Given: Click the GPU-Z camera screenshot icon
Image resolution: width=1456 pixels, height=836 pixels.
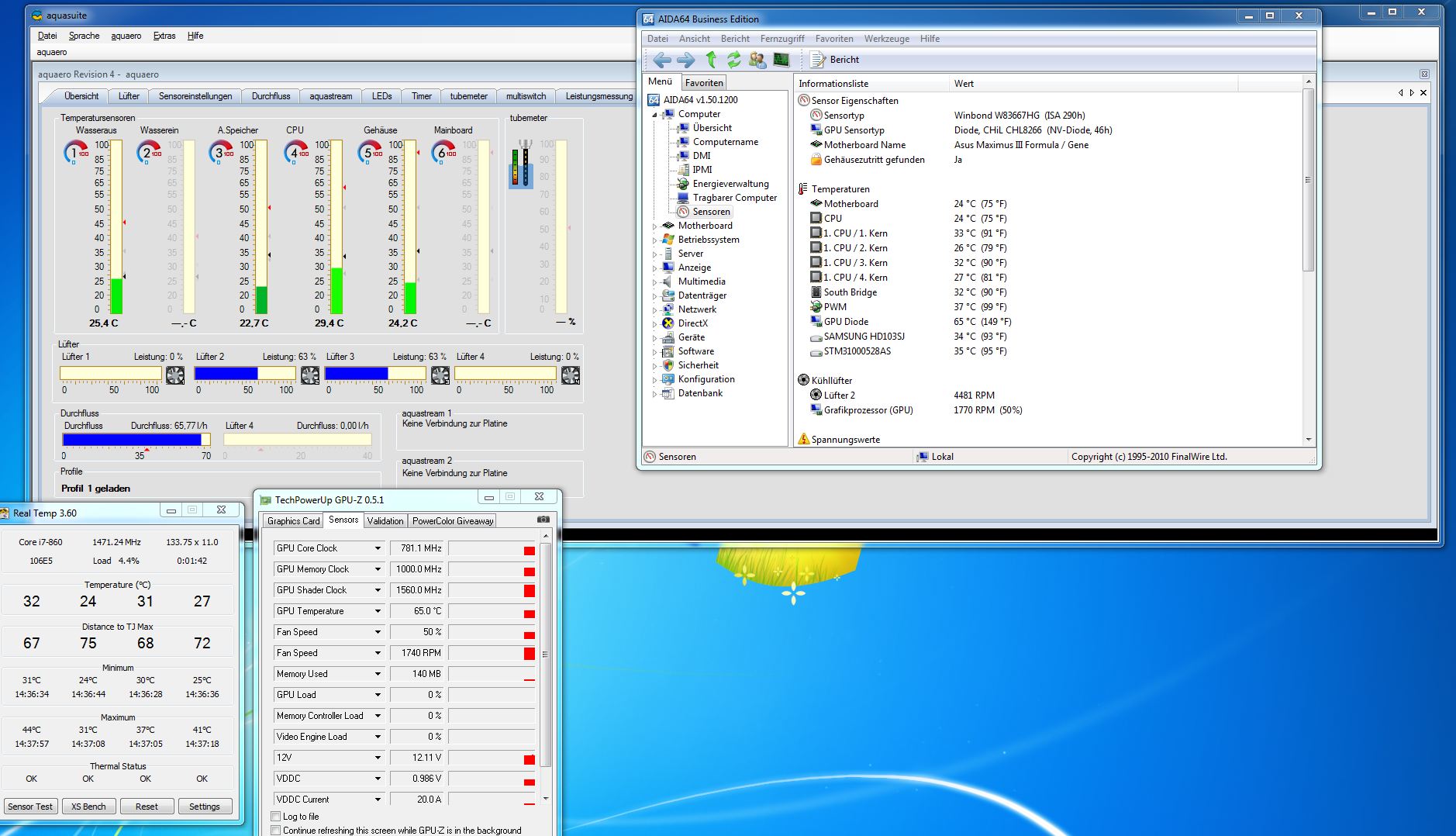Looking at the screenshot, I should coord(543,520).
